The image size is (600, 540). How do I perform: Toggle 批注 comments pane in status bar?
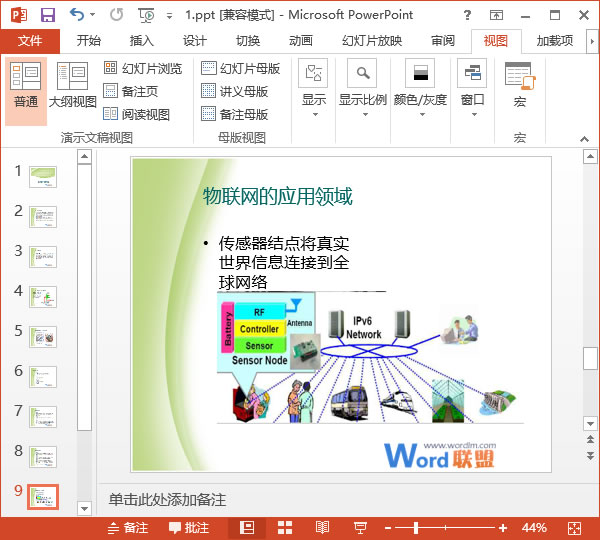[189, 528]
